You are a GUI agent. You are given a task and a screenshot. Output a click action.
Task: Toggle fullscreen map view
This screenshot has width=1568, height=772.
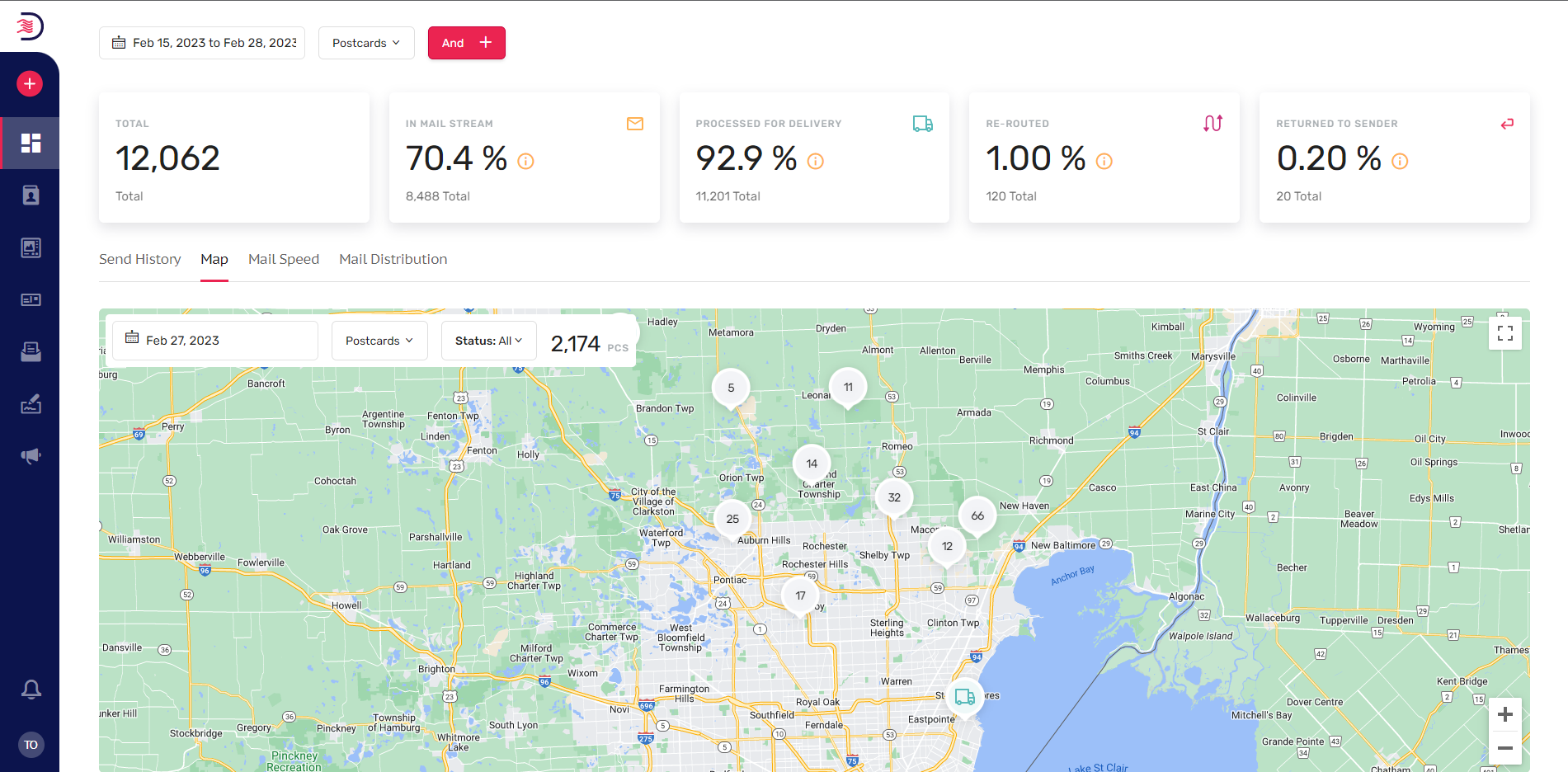click(x=1505, y=333)
